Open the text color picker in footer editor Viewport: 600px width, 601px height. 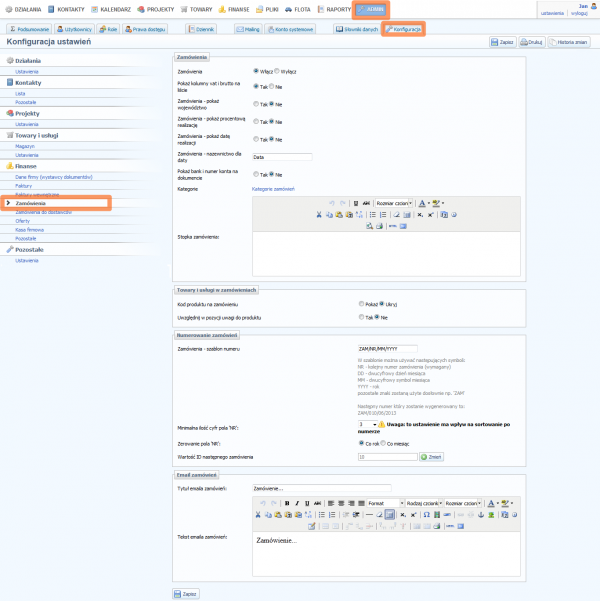424,203
